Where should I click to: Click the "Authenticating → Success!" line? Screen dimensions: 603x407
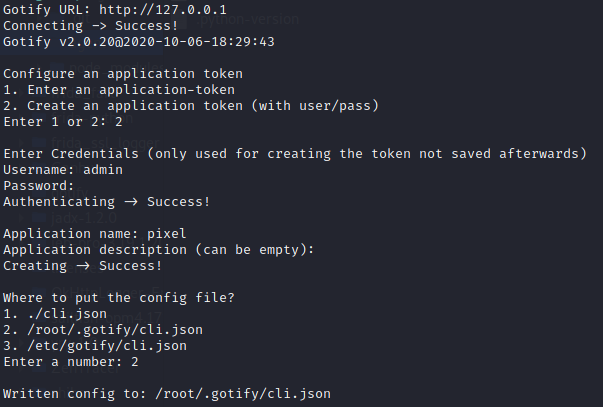tap(107, 201)
